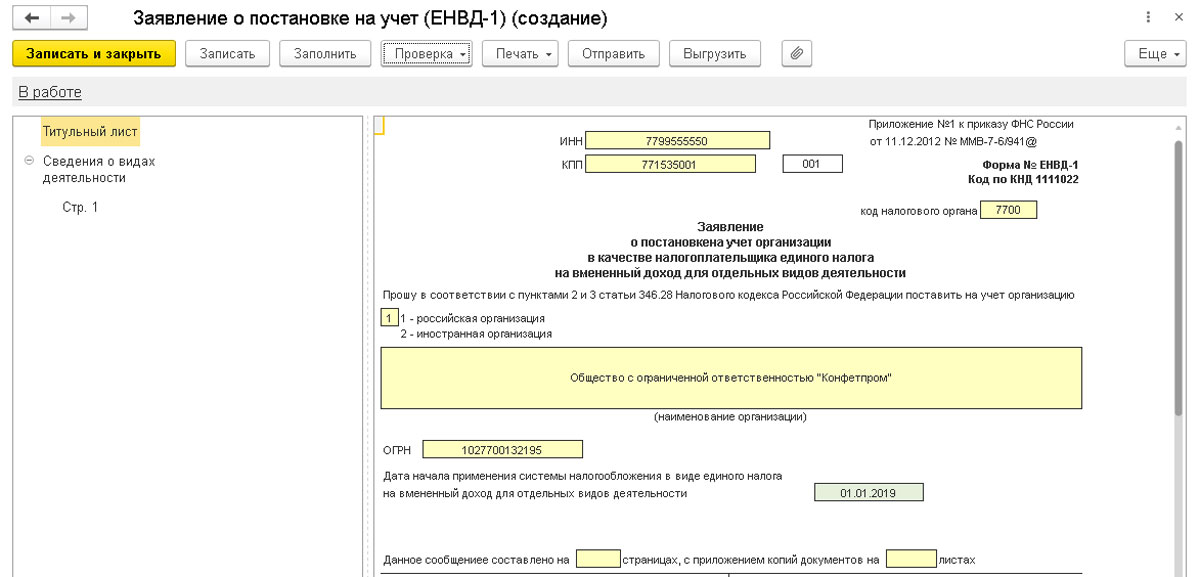The image size is (1200, 577).
Task: Click the Выгрузить button
Action: coord(715,53)
